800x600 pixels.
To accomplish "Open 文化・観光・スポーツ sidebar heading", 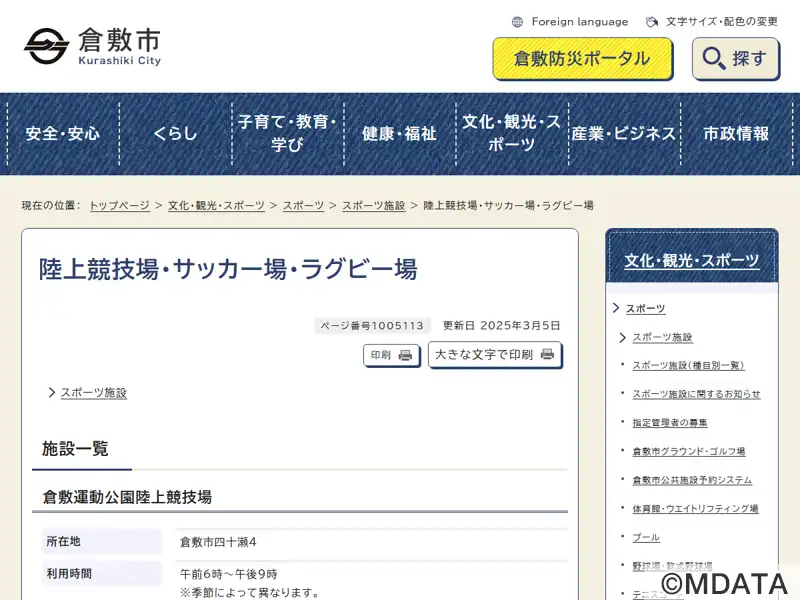I will pyautogui.click(x=691, y=261).
